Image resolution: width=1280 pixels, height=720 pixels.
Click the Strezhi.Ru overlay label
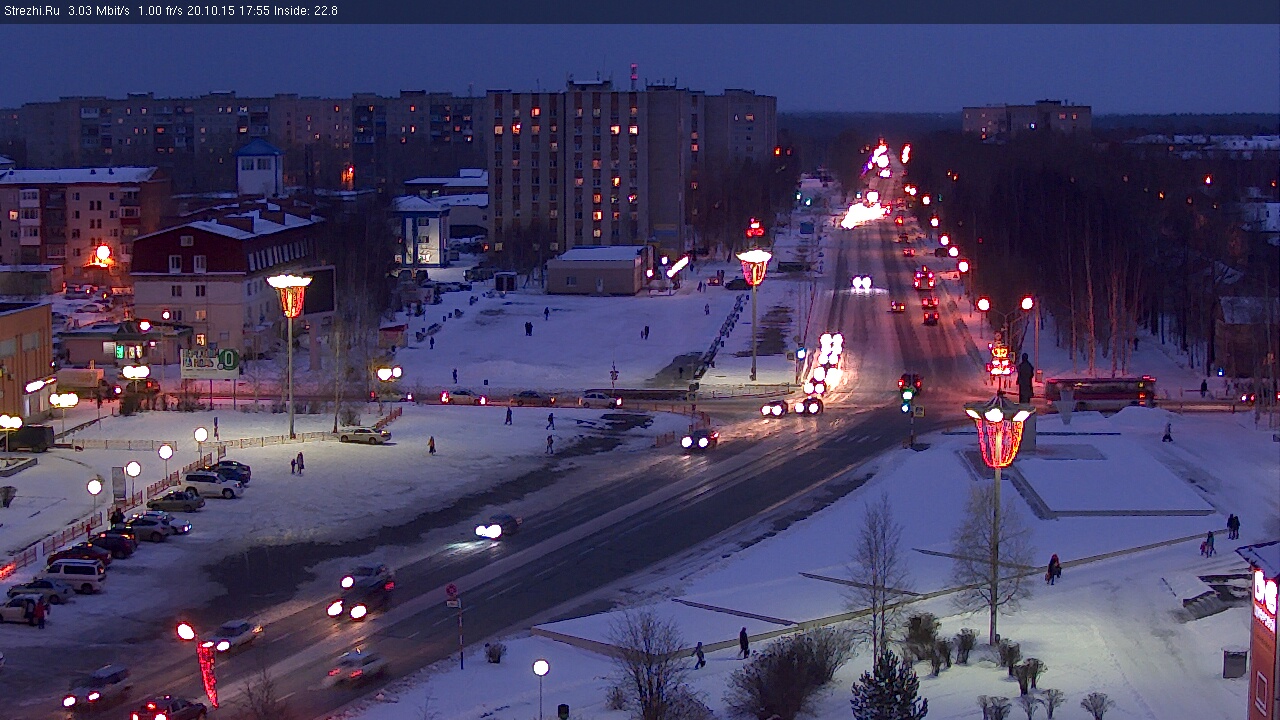(30, 11)
